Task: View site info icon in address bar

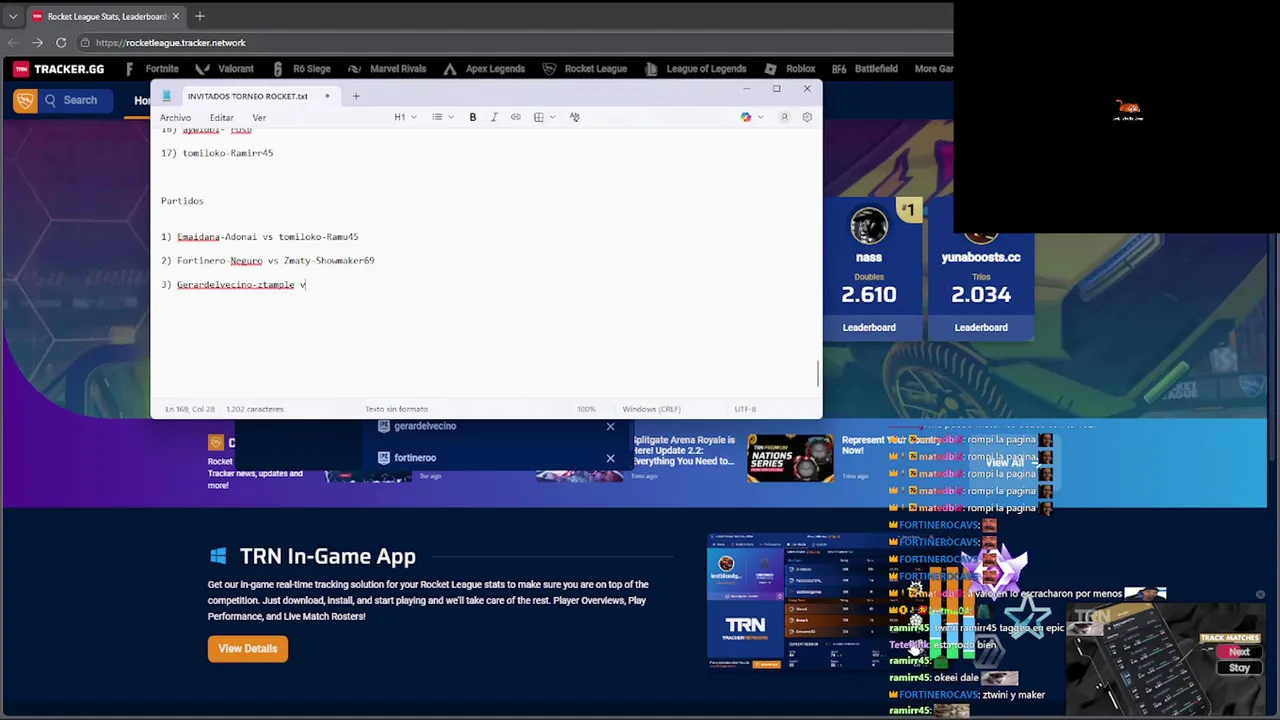Action: 85,43
